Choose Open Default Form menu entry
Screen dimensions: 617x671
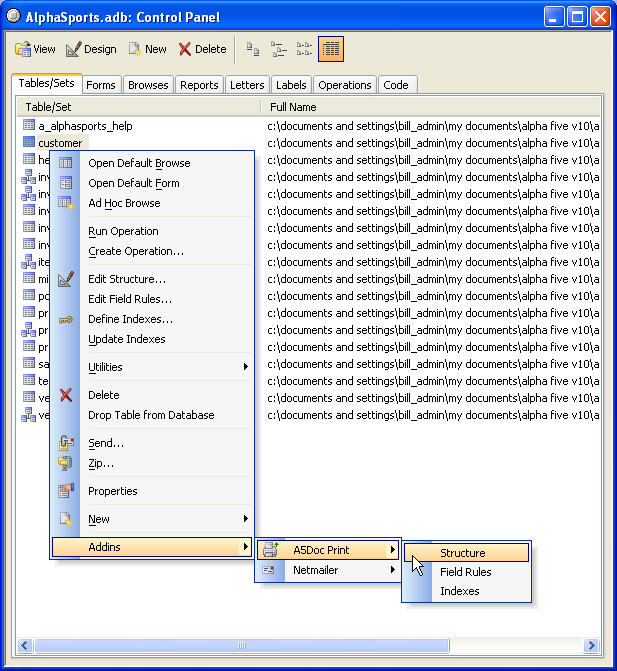tap(152, 183)
